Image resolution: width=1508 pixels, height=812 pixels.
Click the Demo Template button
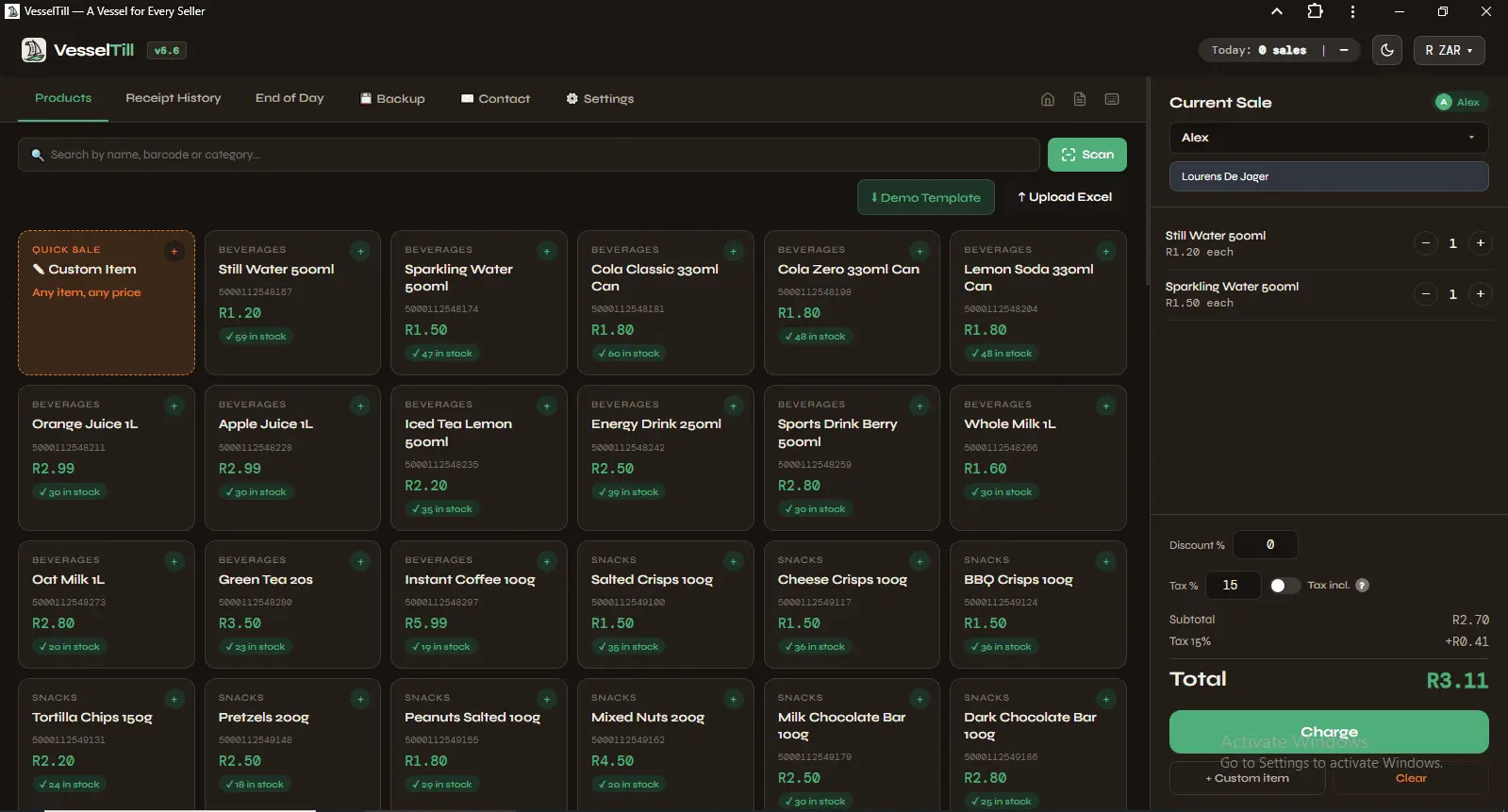926,197
